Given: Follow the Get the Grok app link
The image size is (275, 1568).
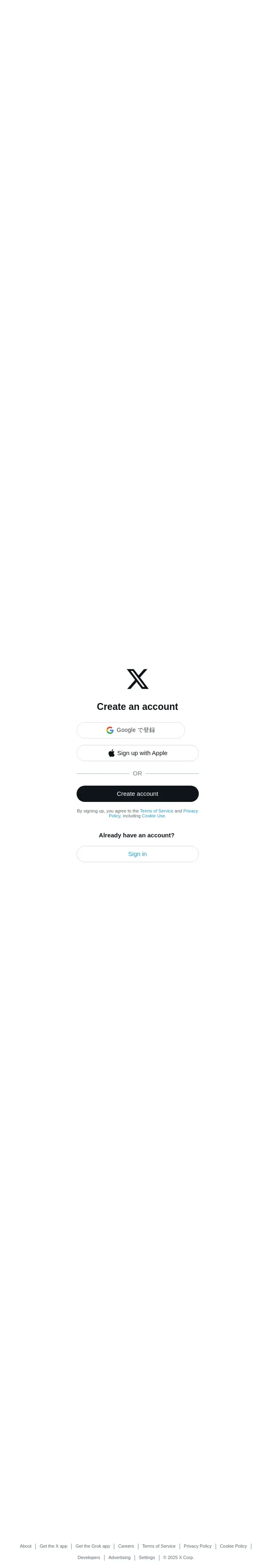Looking at the screenshot, I should point(92,1546).
